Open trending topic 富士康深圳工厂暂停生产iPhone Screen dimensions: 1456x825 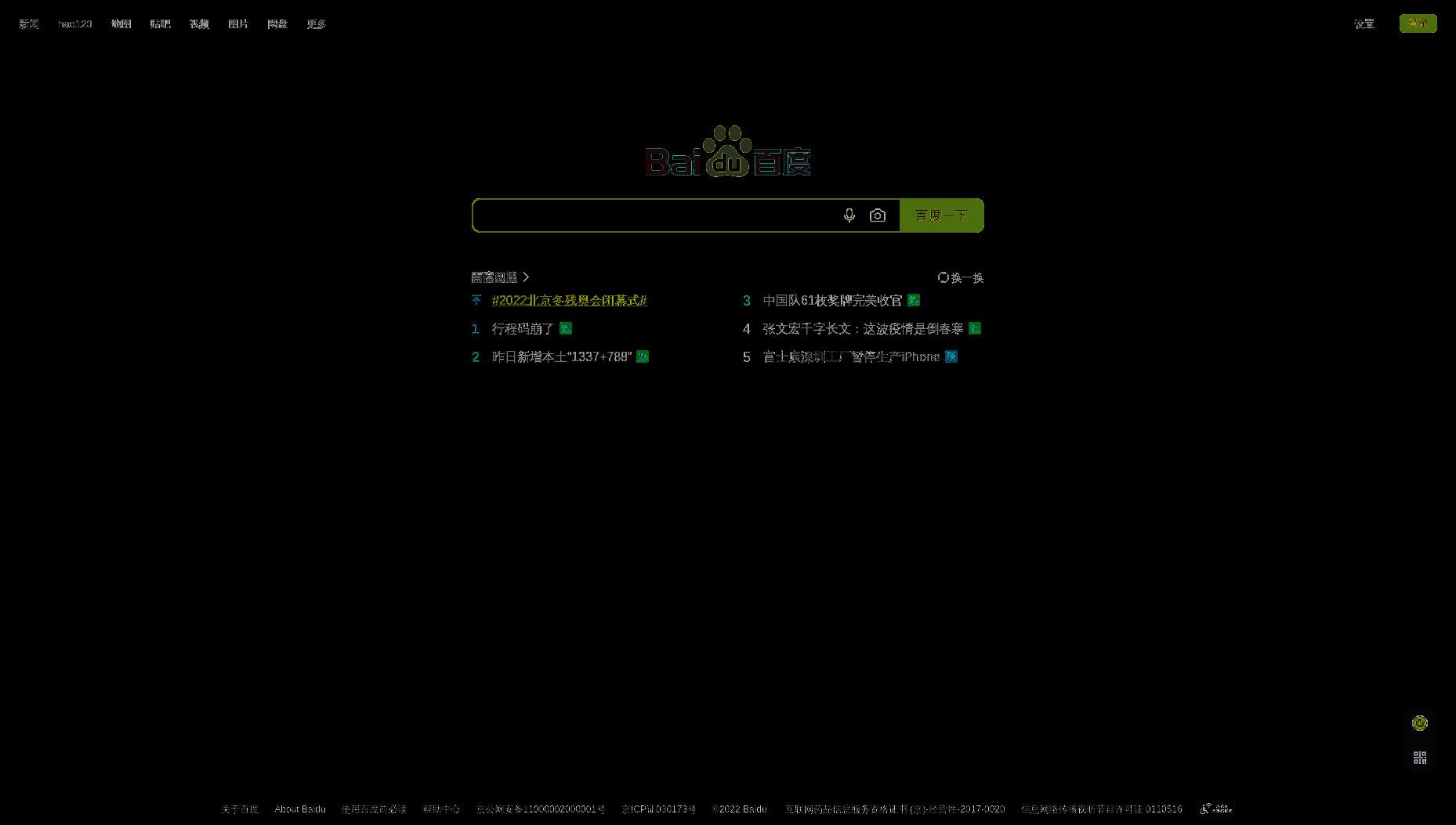[852, 356]
